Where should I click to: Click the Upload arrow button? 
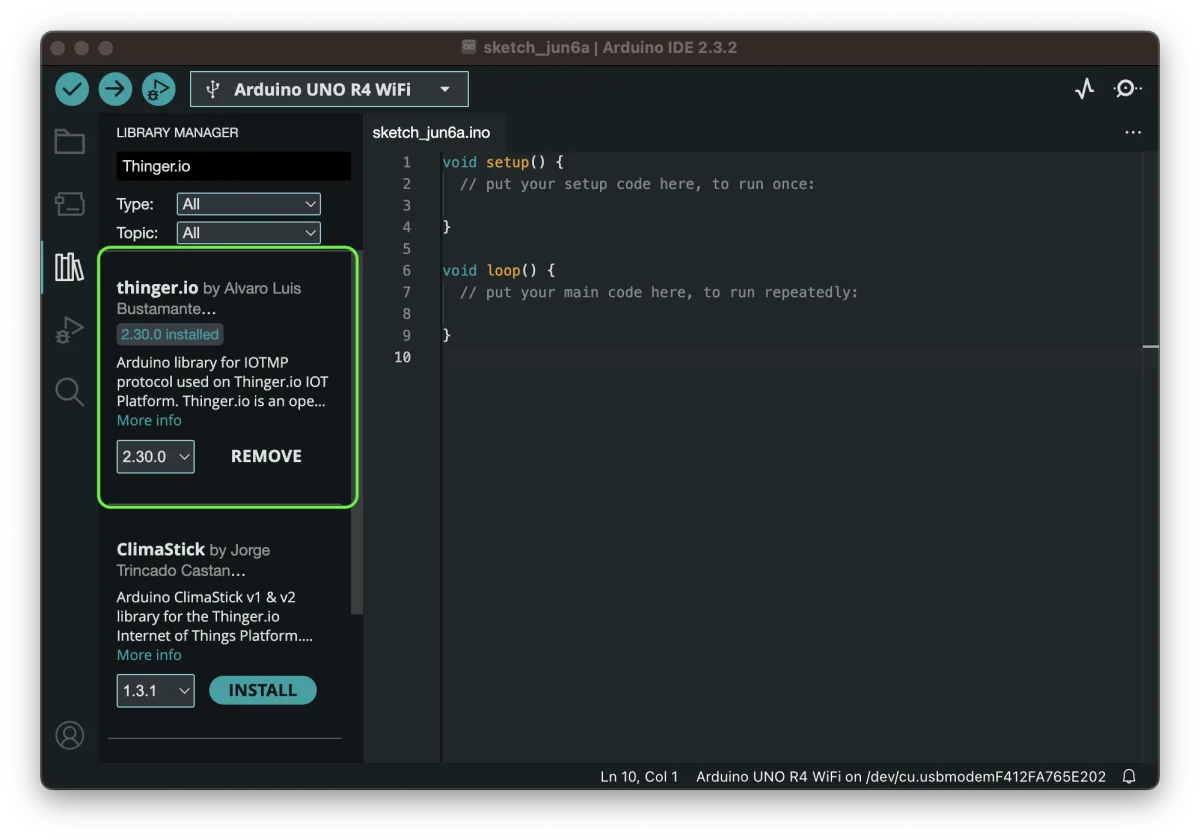click(x=115, y=89)
